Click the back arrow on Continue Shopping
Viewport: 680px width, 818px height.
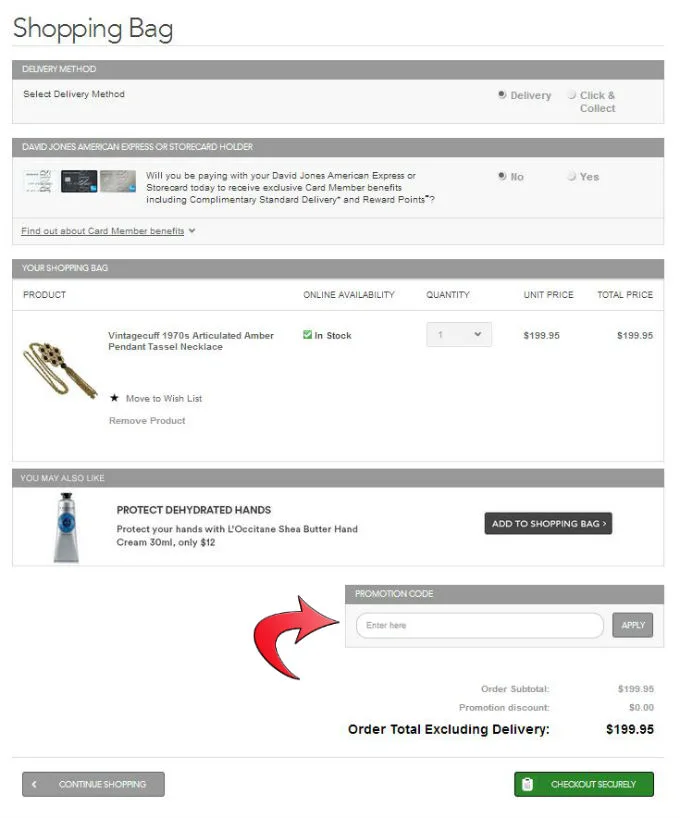[34, 784]
